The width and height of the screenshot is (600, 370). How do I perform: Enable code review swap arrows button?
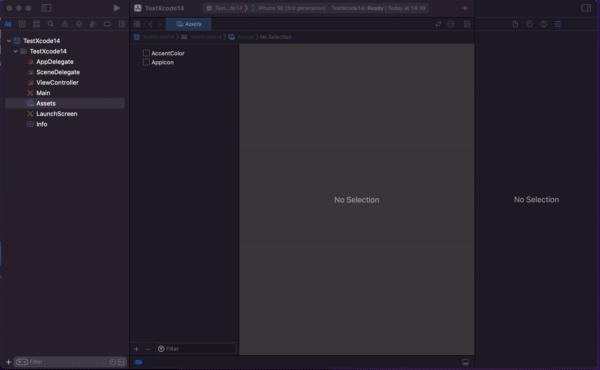point(438,24)
